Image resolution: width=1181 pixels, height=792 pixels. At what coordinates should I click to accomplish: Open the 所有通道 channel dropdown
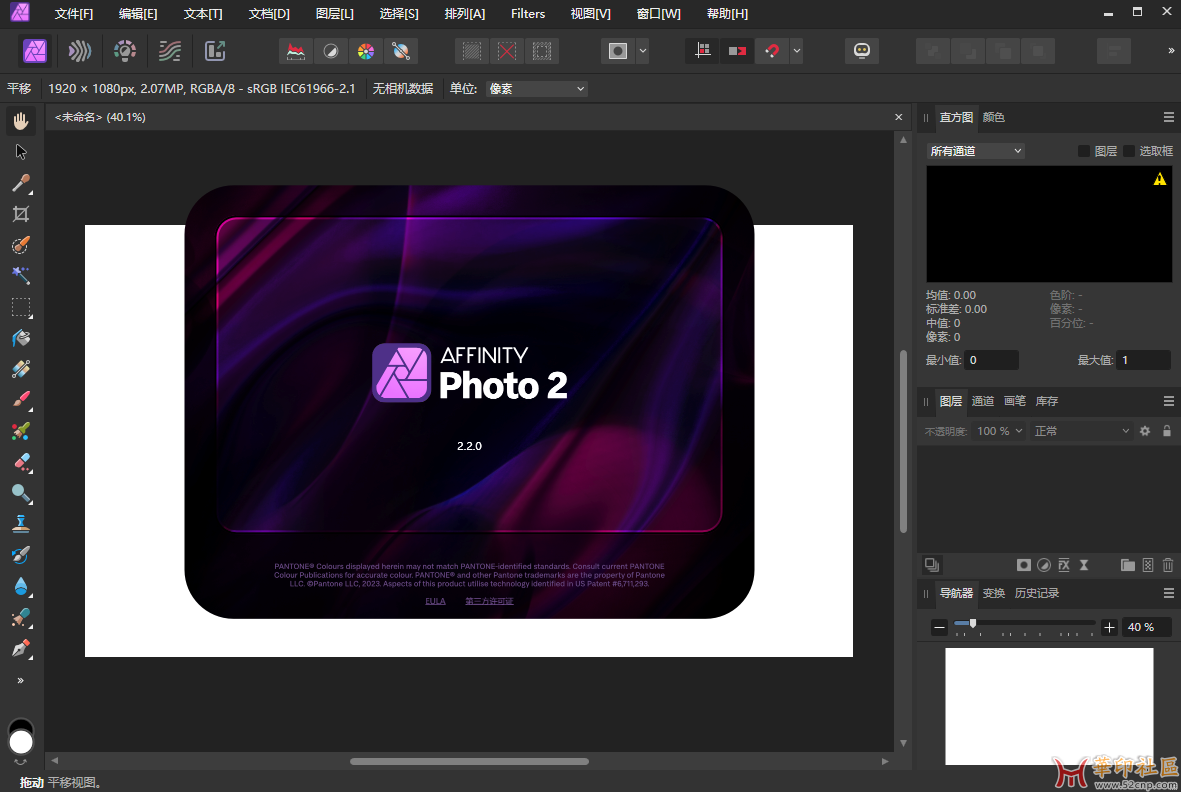click(x=976, y=151)
